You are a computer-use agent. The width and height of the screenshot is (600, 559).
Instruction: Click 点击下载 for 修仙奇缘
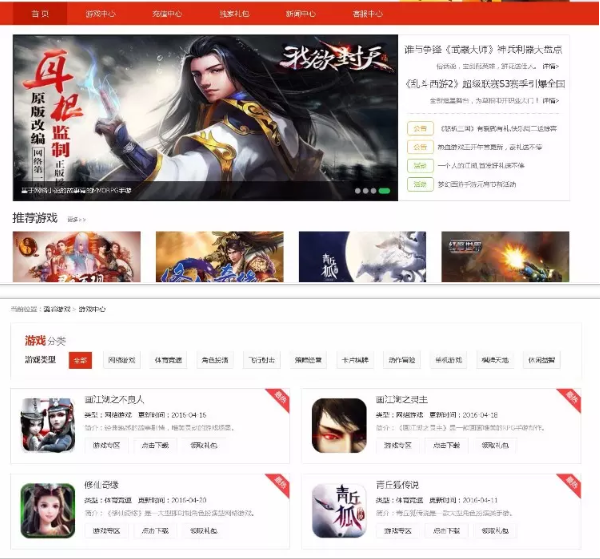[x=155, y=531]
